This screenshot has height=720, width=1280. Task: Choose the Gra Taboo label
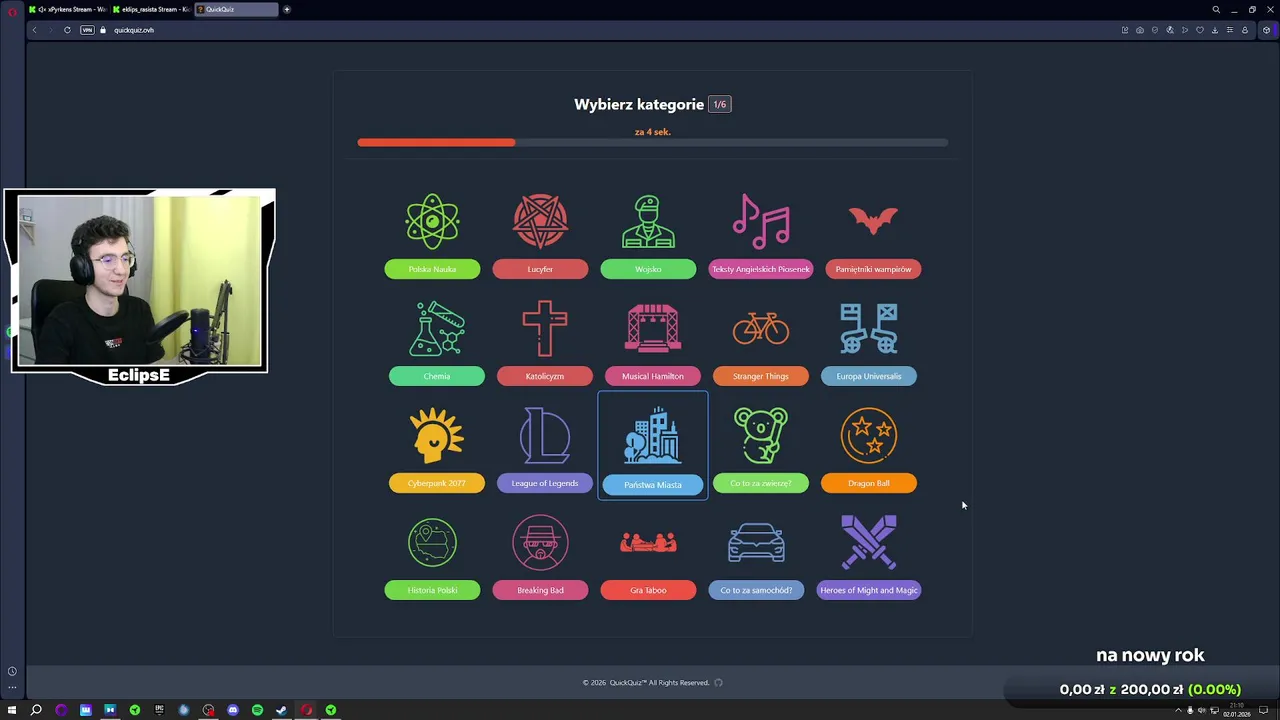648,590
